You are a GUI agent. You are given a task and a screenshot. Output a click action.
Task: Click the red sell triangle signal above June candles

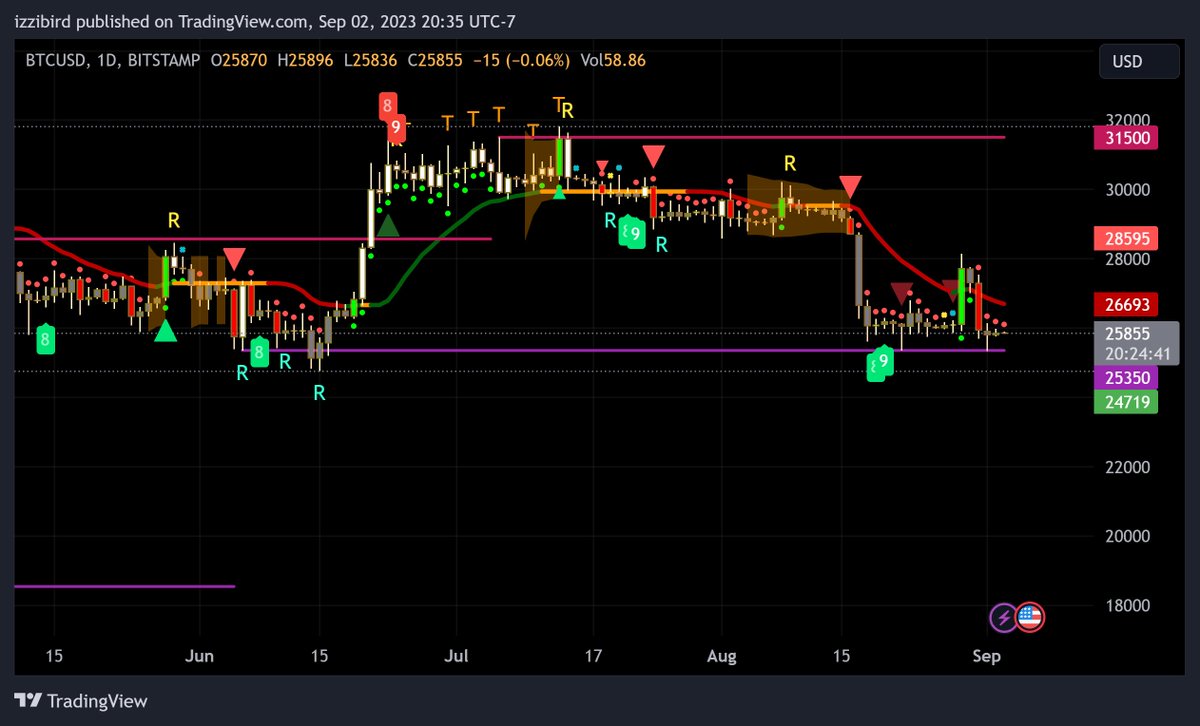[233, 258]
